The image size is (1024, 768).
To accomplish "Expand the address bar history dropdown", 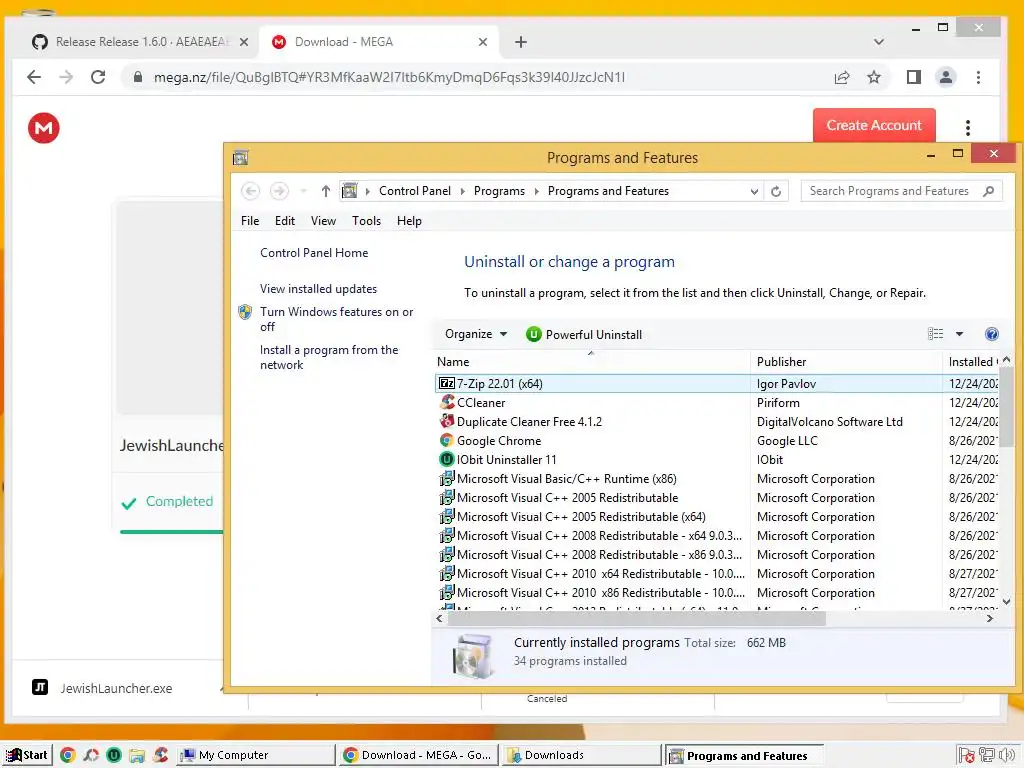I will pyautogui.click(x=754, y=191).
